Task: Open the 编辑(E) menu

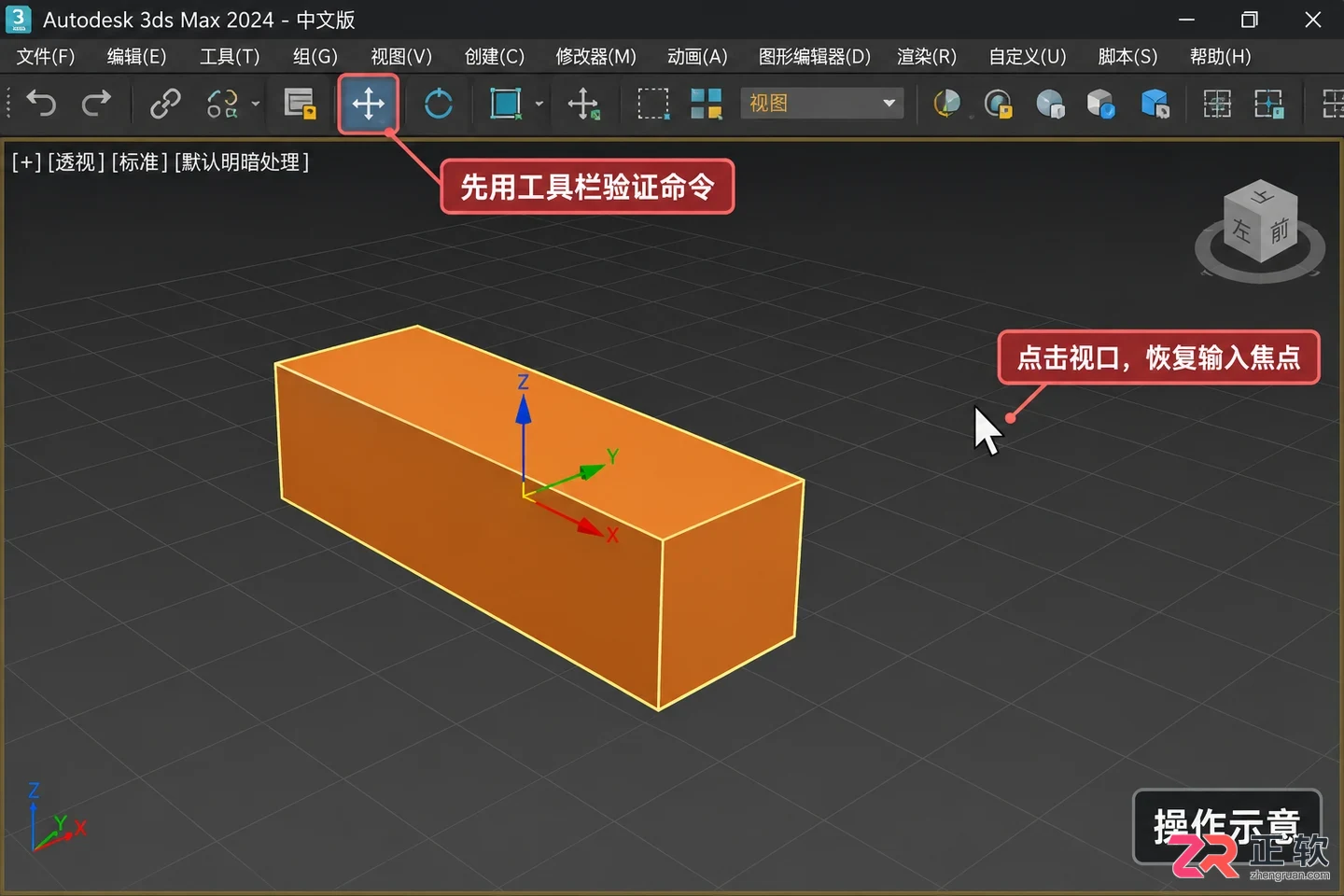Action: point(136,57)
